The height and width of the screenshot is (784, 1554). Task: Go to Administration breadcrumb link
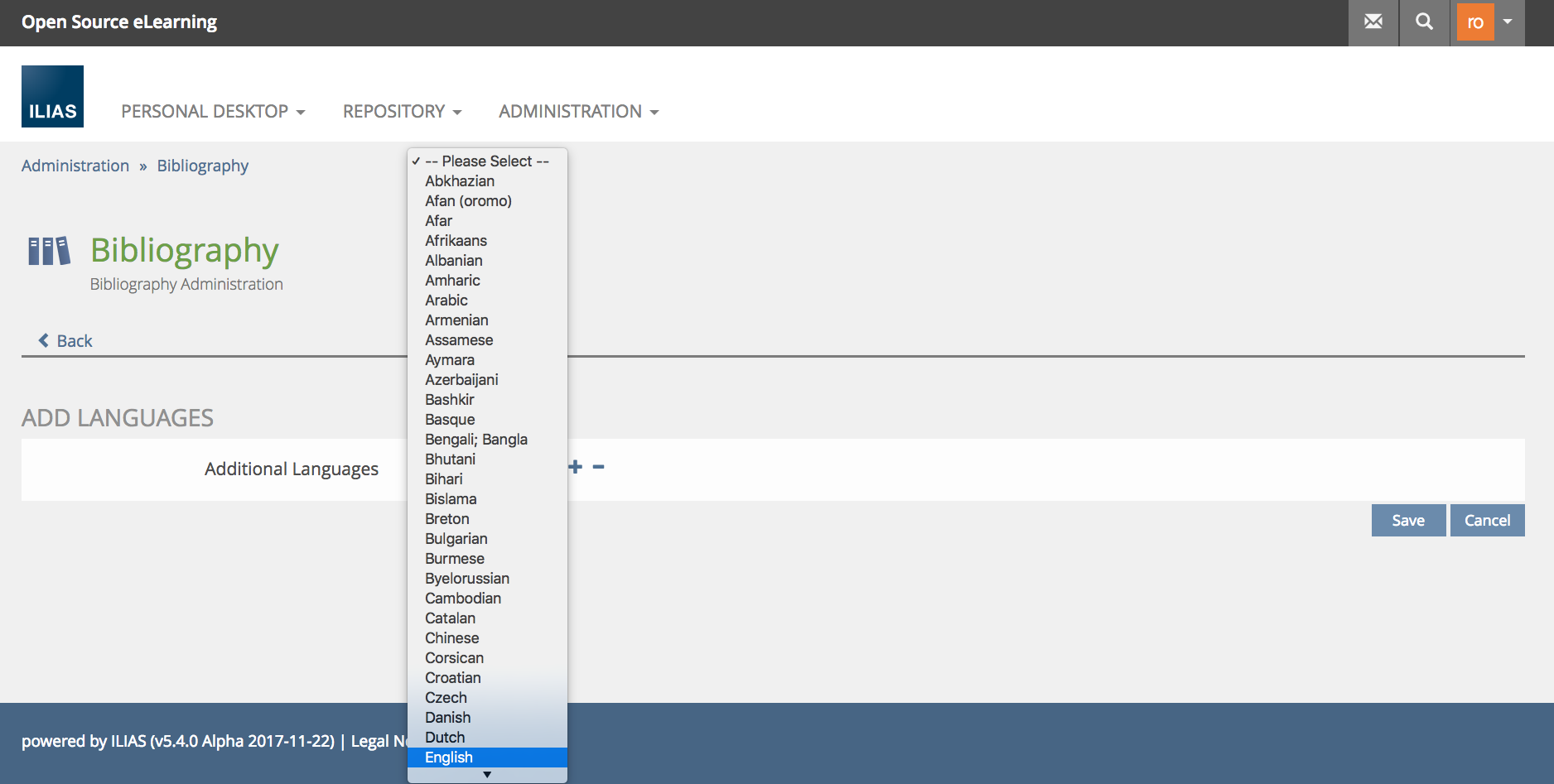point(75,166)
